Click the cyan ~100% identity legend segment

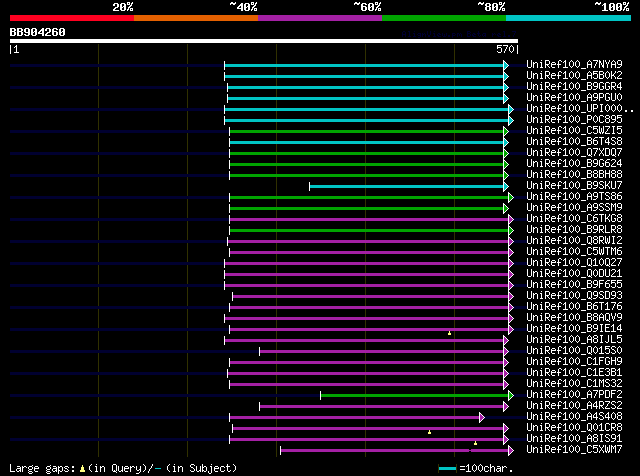point(568,18)
